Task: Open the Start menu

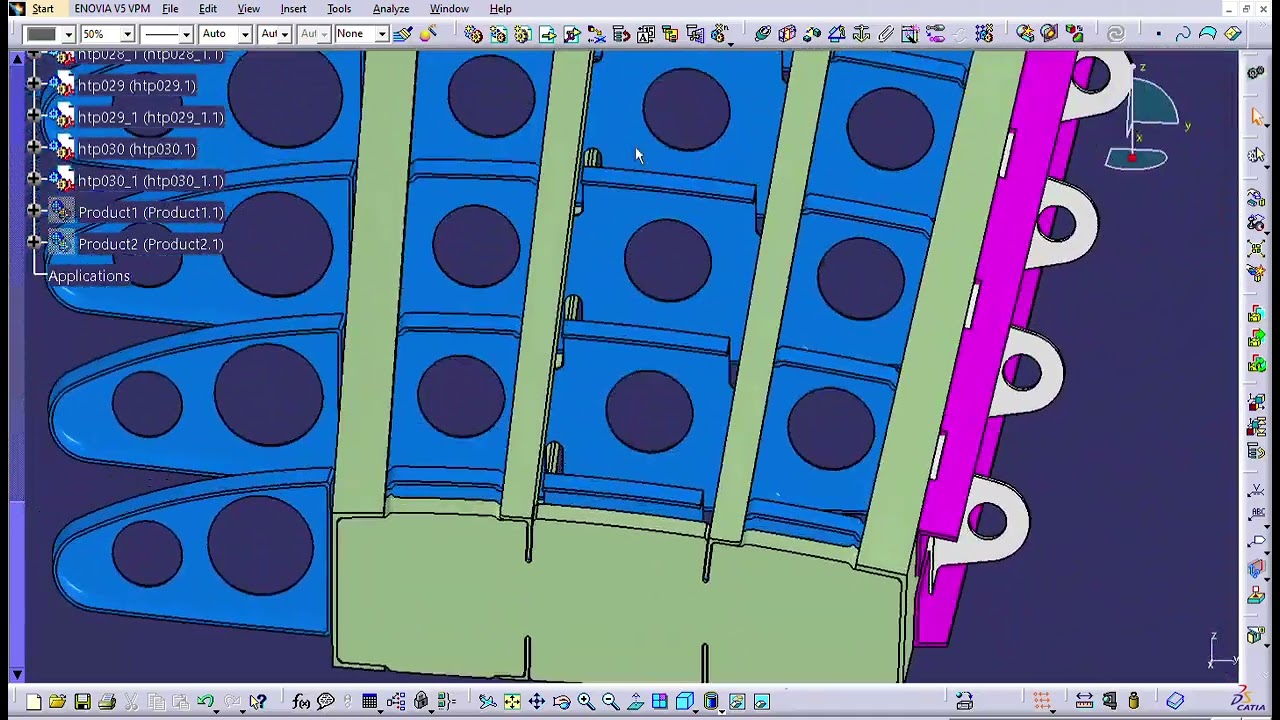Action: 42,9
